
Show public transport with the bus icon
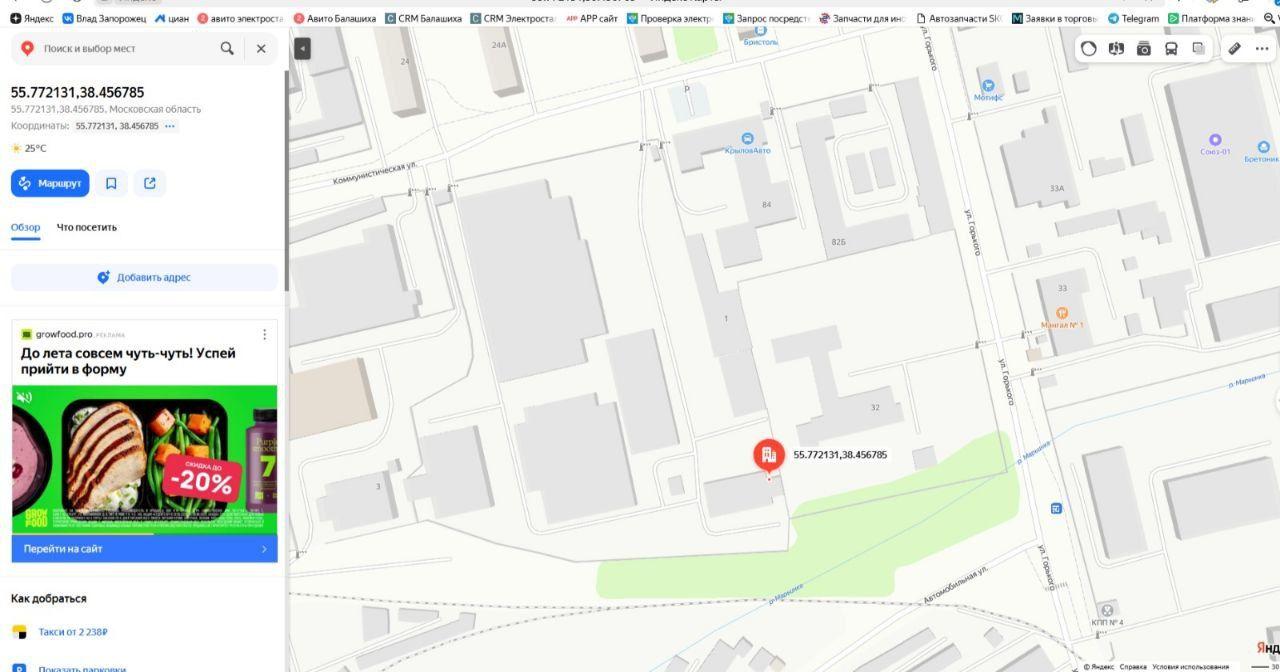click(1171, 48)
